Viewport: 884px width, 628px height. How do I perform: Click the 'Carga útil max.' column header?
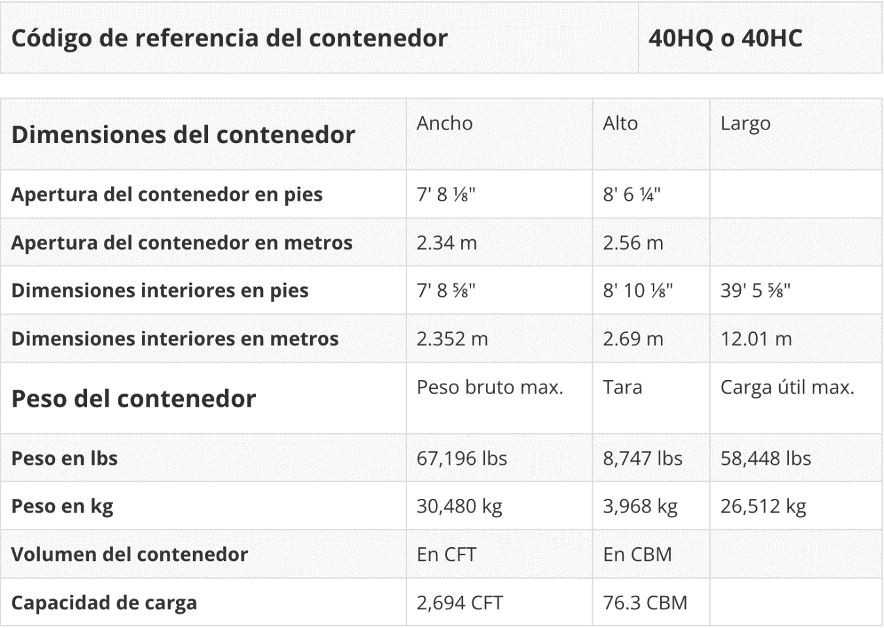787,387
